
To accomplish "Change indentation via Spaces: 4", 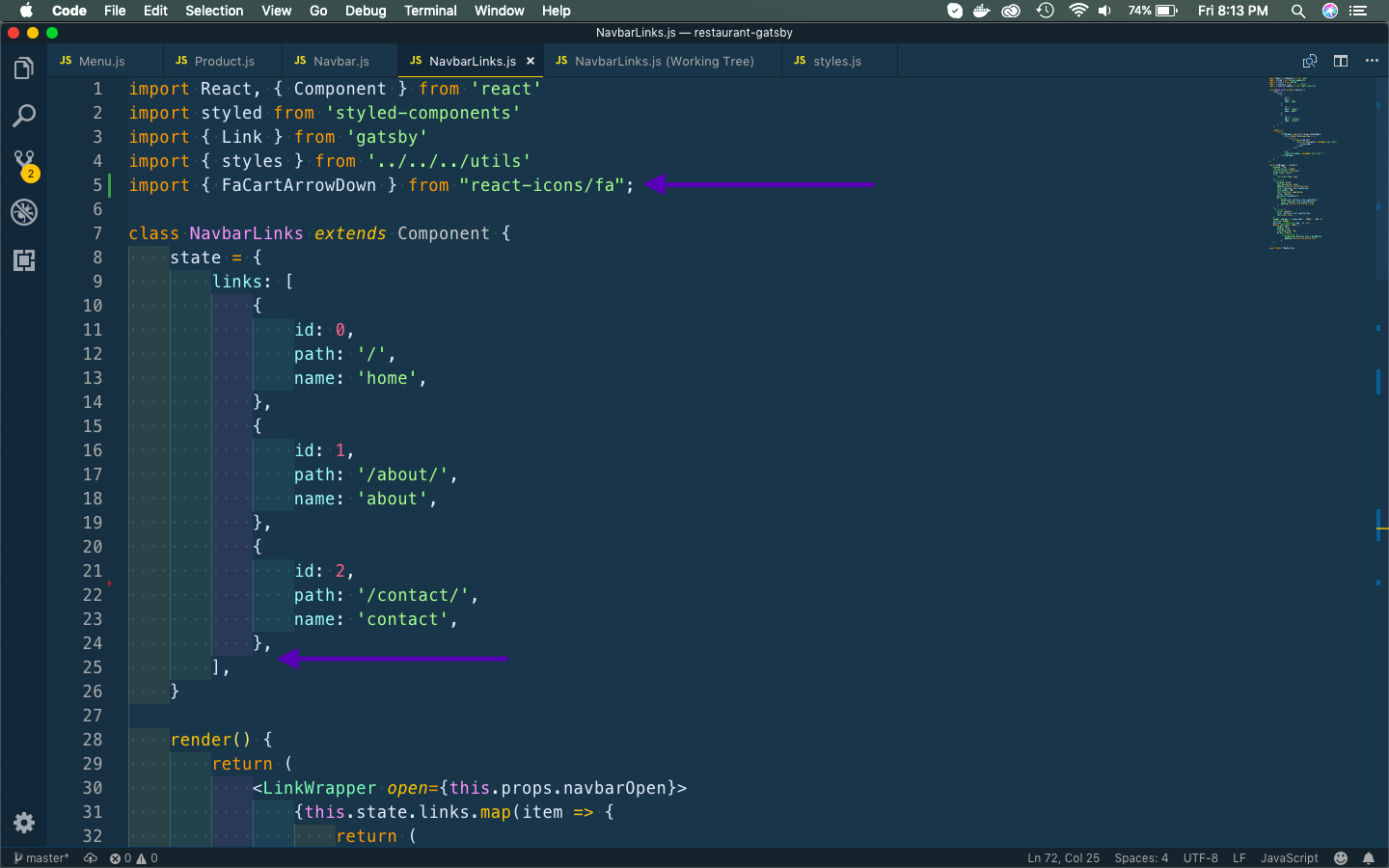I will coord(1141,857).
